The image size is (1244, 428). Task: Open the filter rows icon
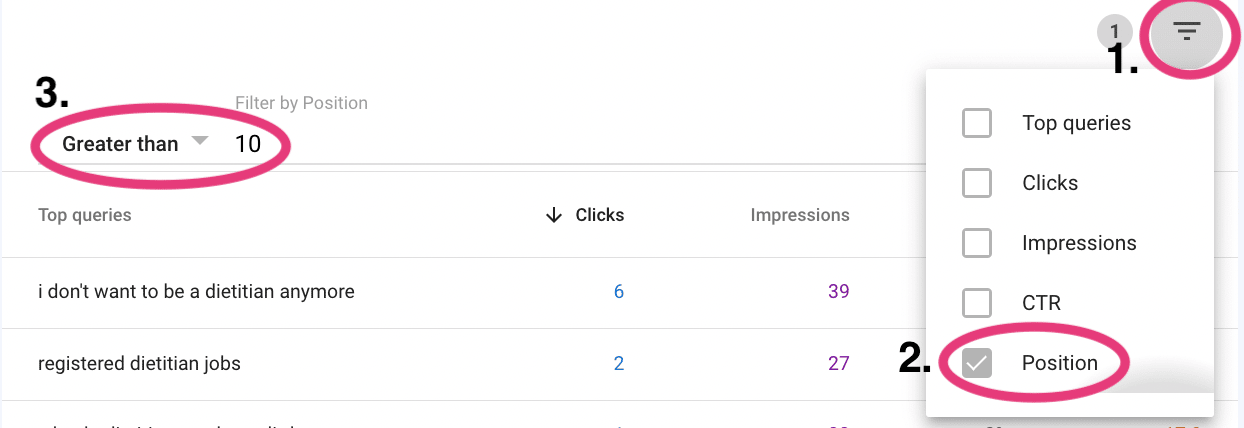(1186, 32)
